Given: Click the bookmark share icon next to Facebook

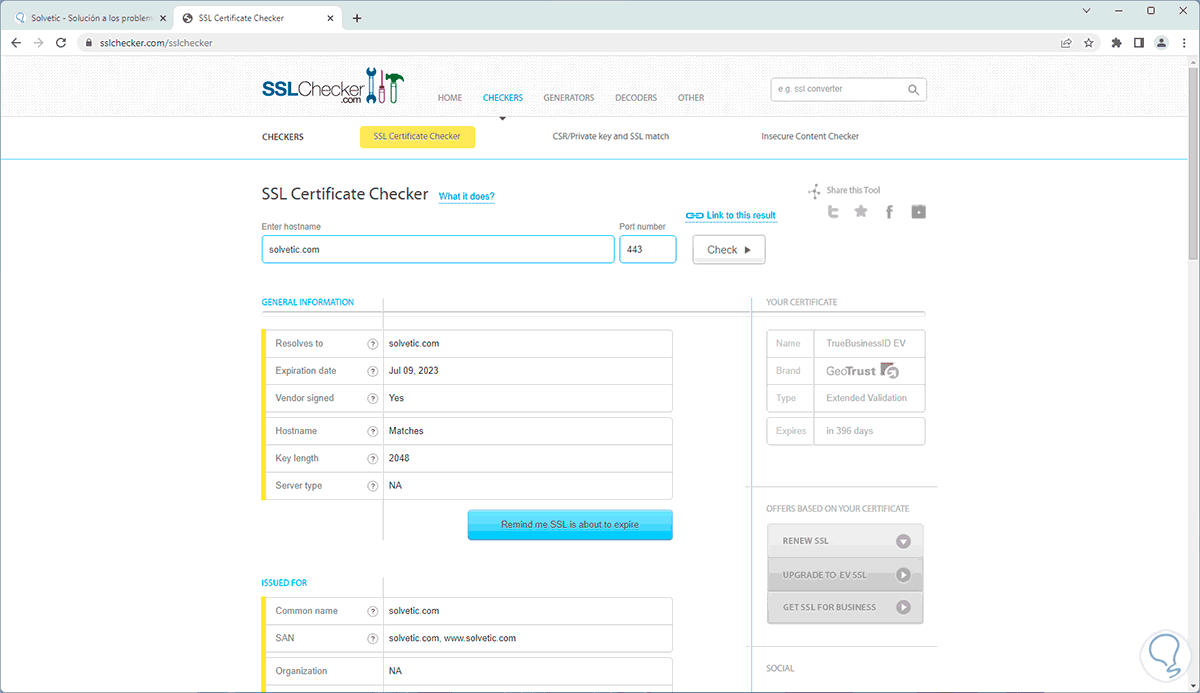Looking at the screenshot, I should (x=918, y=211).
